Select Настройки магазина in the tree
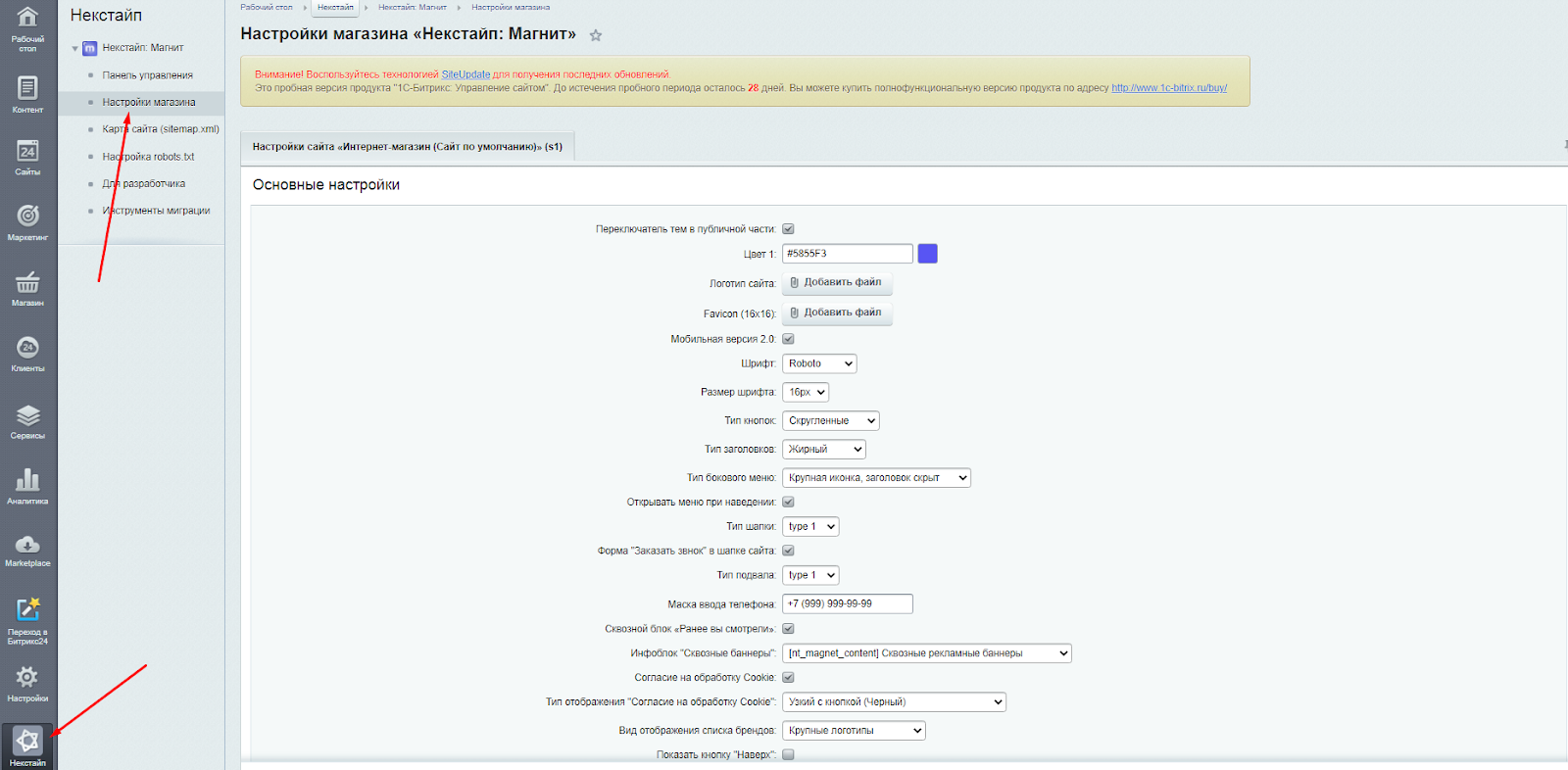The height and width of the screenshot is (770, 1568). tap(149, 102)
